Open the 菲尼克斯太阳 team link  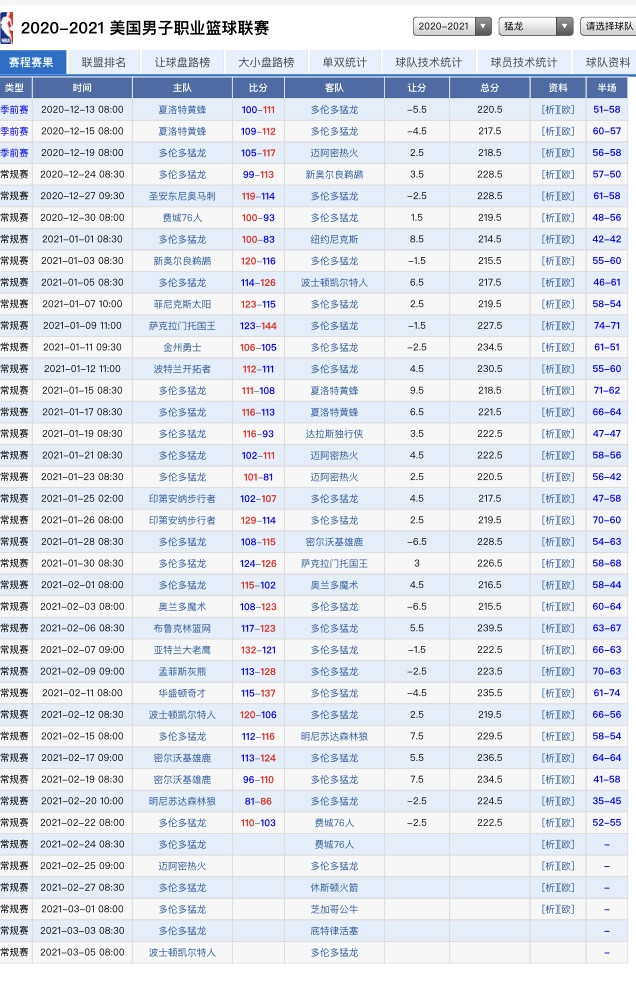(182, 304)
